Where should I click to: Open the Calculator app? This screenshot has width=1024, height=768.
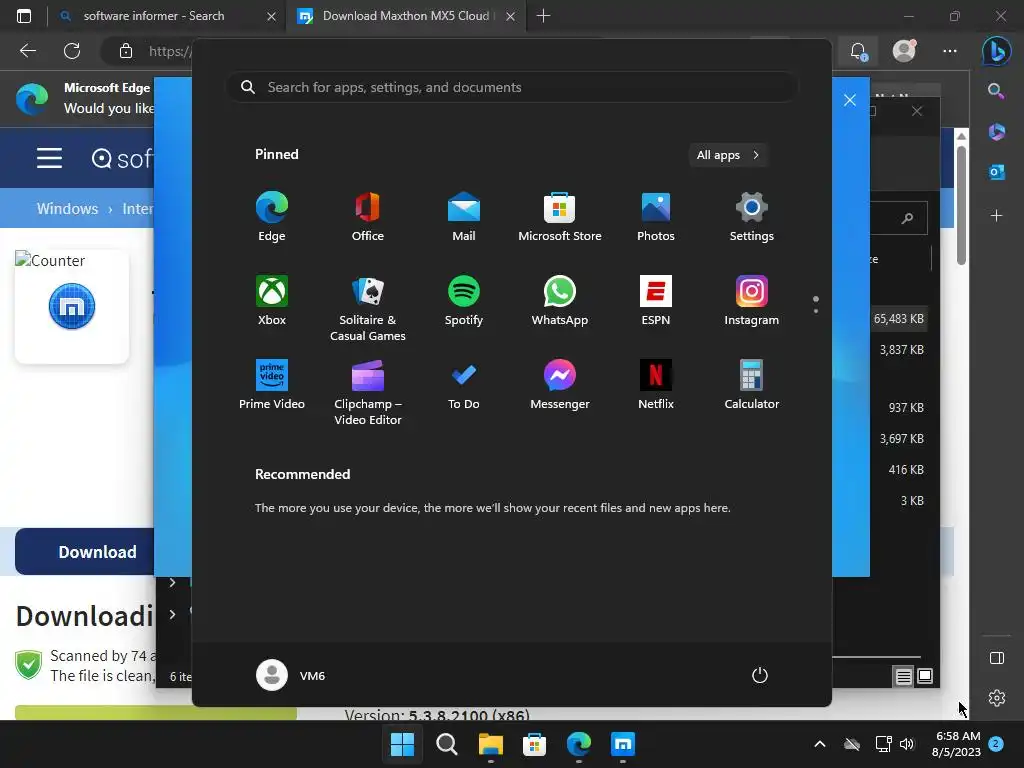752,385
